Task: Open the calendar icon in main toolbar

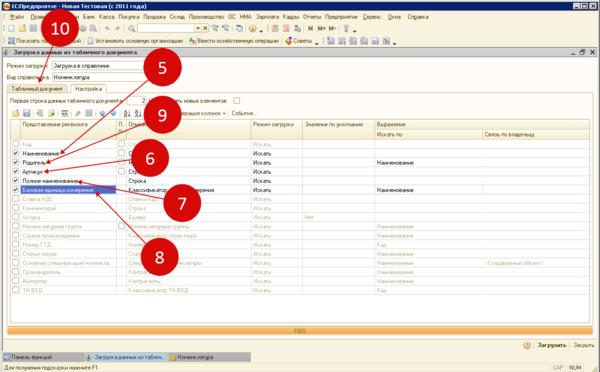Action: click(x=286, y=29)
